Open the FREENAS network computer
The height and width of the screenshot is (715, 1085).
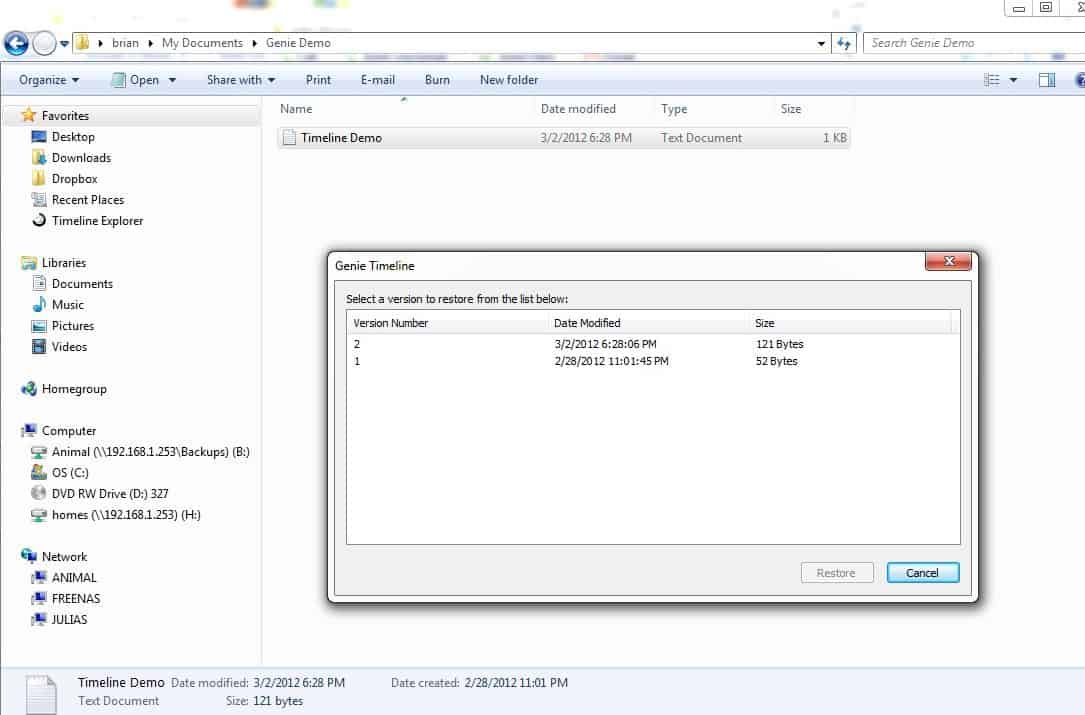tap(76, 599)
